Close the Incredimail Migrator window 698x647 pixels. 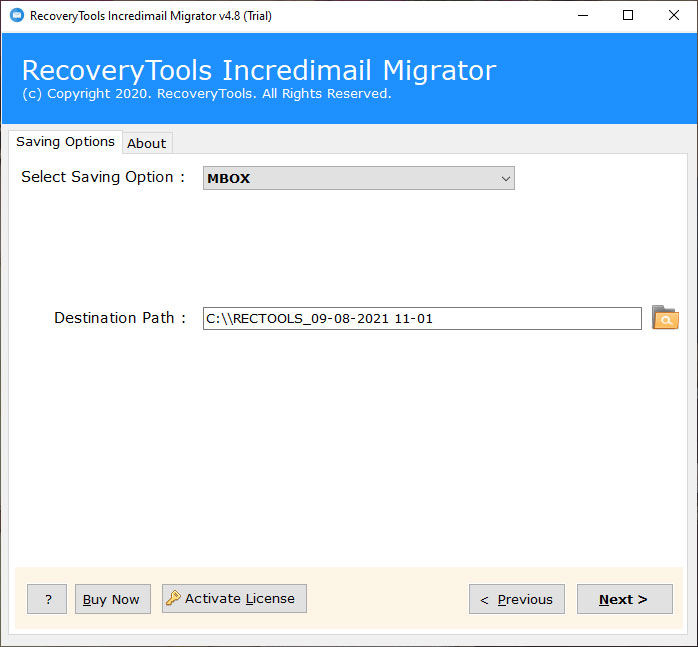coord(674,16)
